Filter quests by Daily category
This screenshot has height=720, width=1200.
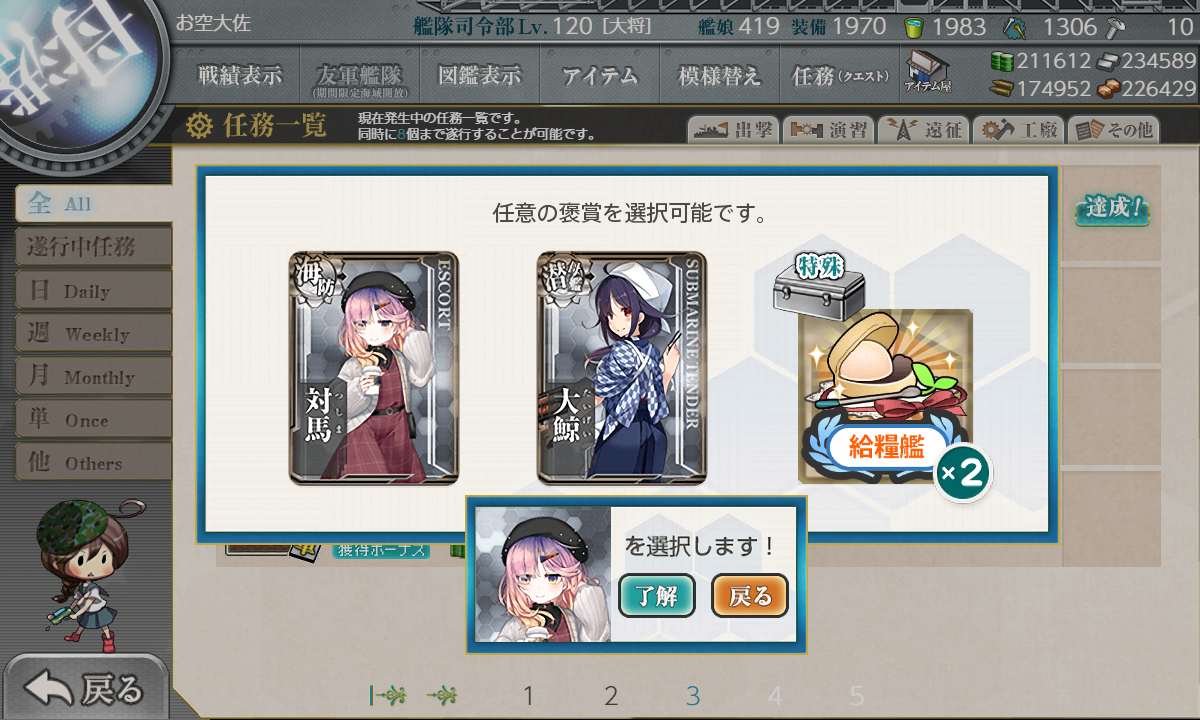coord(93,291)
